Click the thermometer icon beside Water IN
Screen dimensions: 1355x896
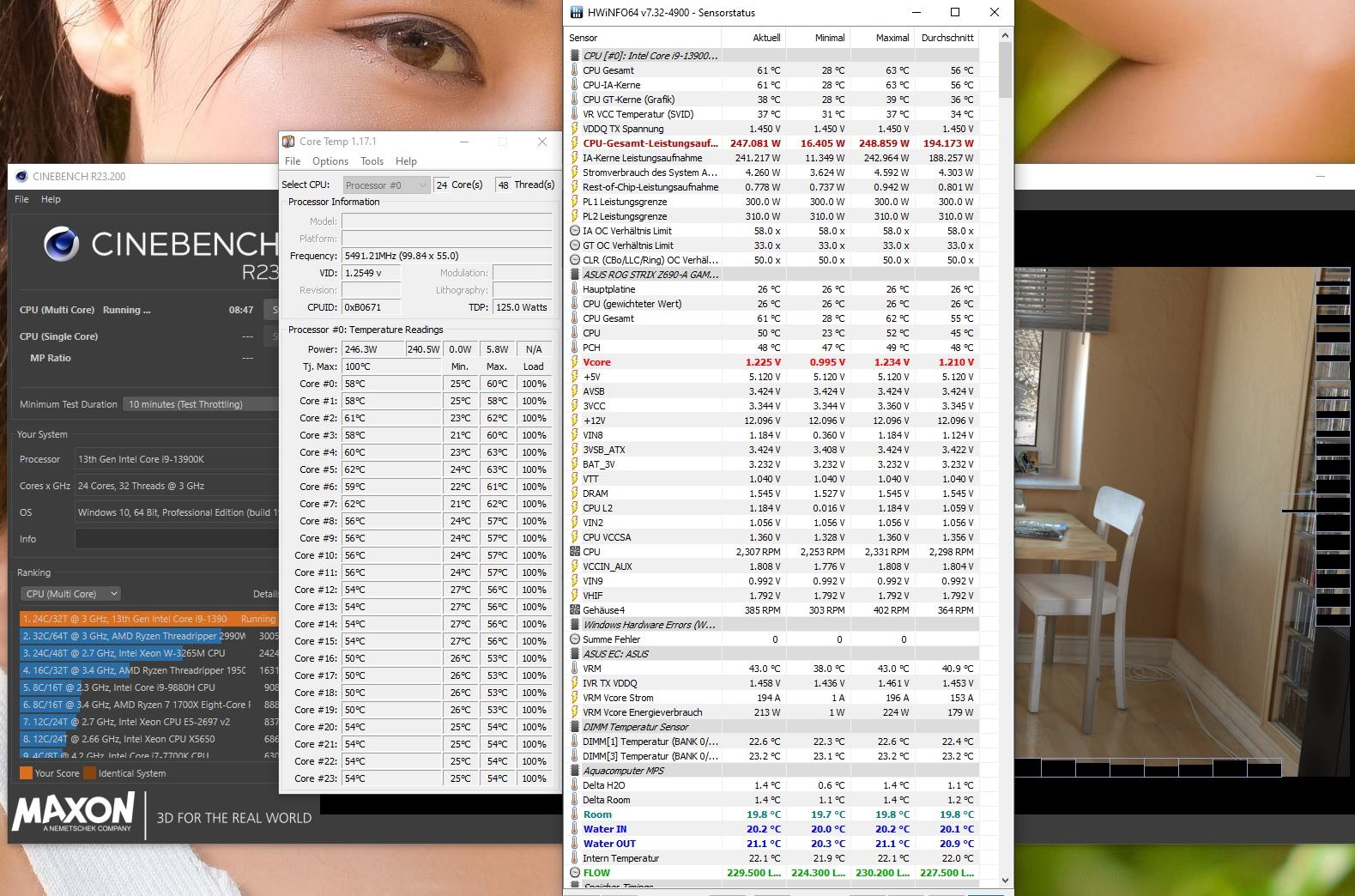(x=575, y=829)
